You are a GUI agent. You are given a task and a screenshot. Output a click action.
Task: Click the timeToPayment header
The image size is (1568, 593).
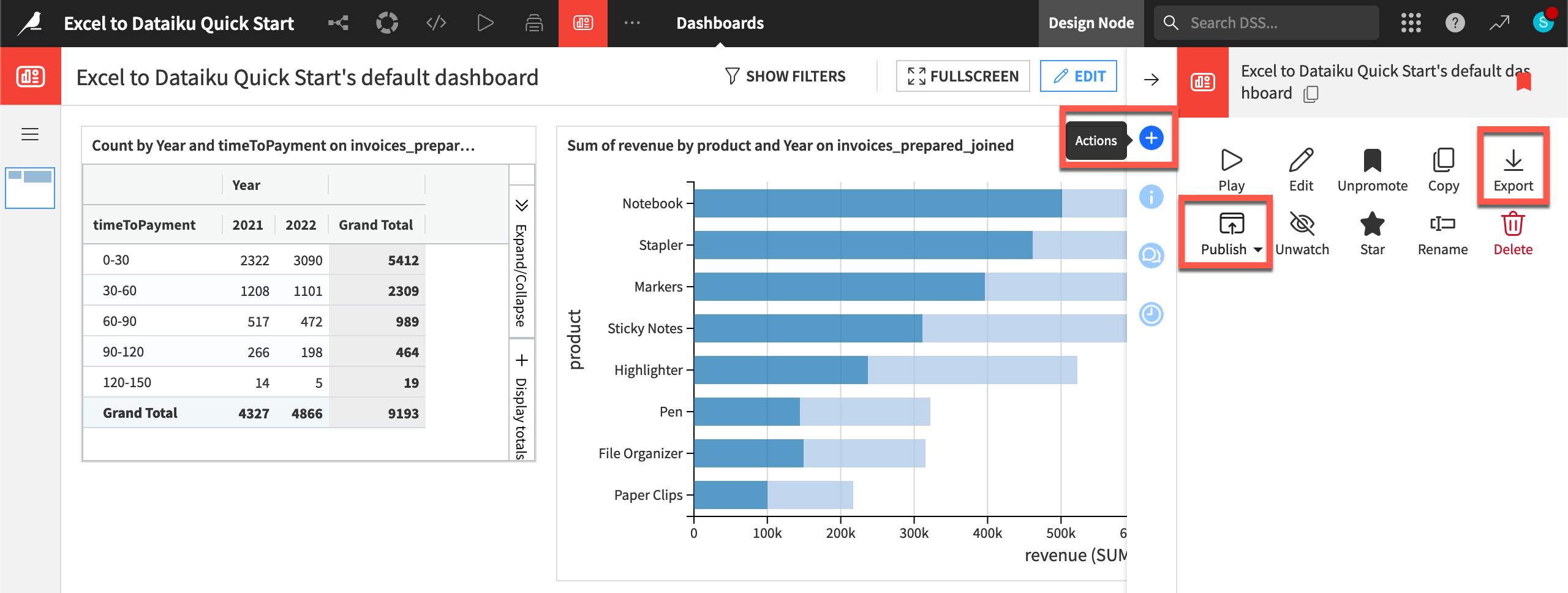(x=144, y=225)
